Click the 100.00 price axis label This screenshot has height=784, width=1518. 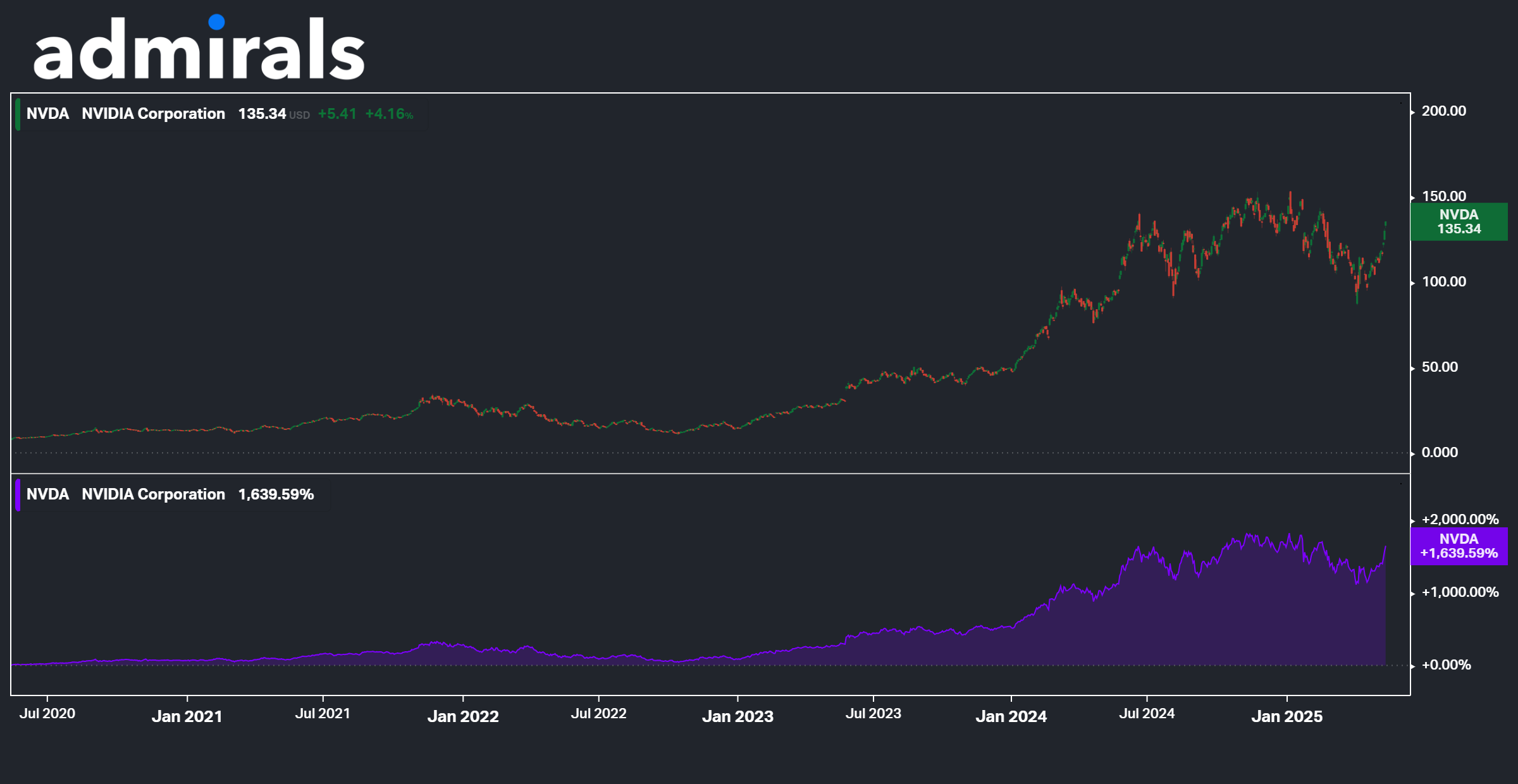tap(1443, 282)
